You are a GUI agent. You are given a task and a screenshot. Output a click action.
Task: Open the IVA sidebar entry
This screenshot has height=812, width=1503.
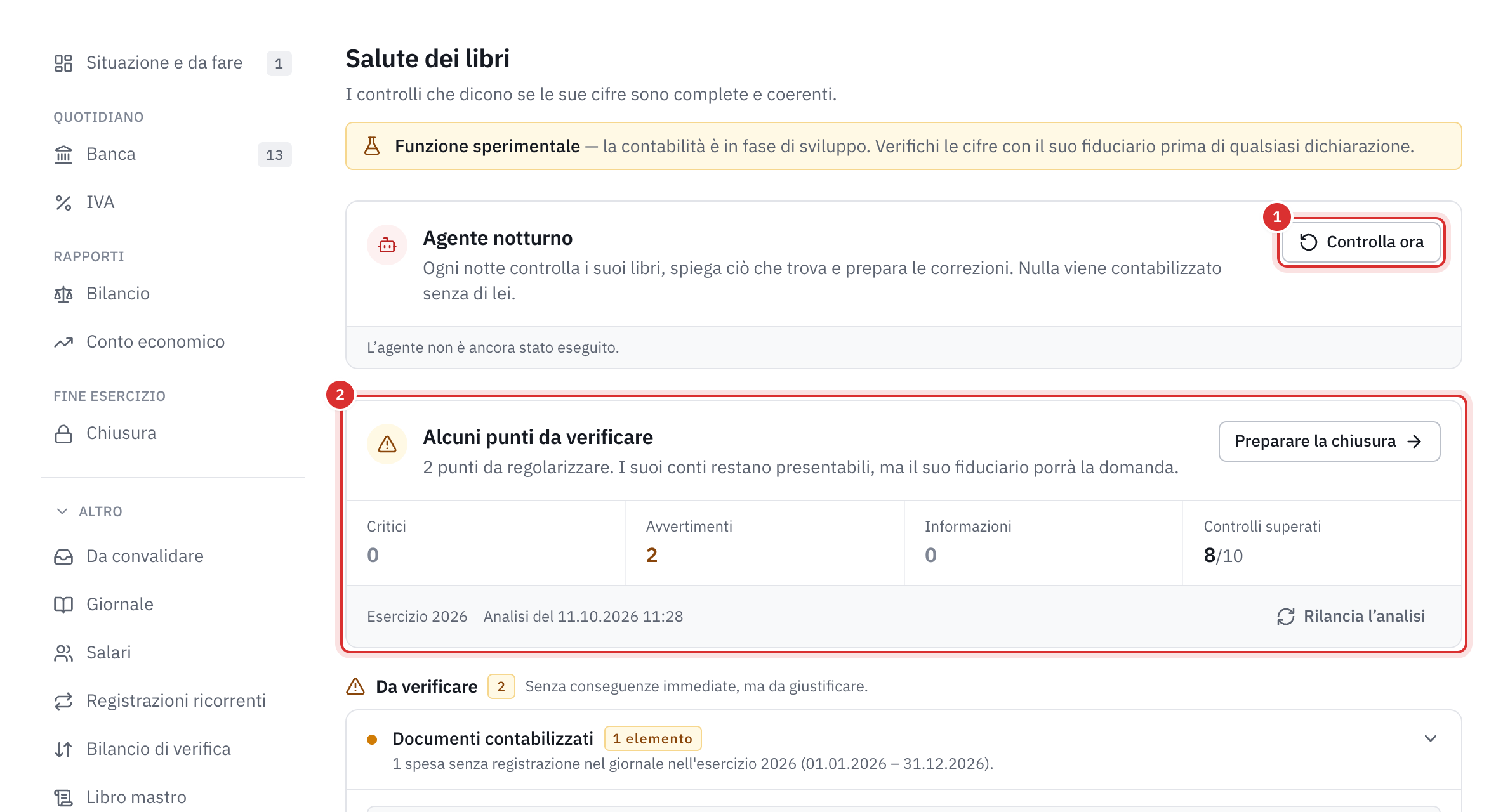coord(173,202)
